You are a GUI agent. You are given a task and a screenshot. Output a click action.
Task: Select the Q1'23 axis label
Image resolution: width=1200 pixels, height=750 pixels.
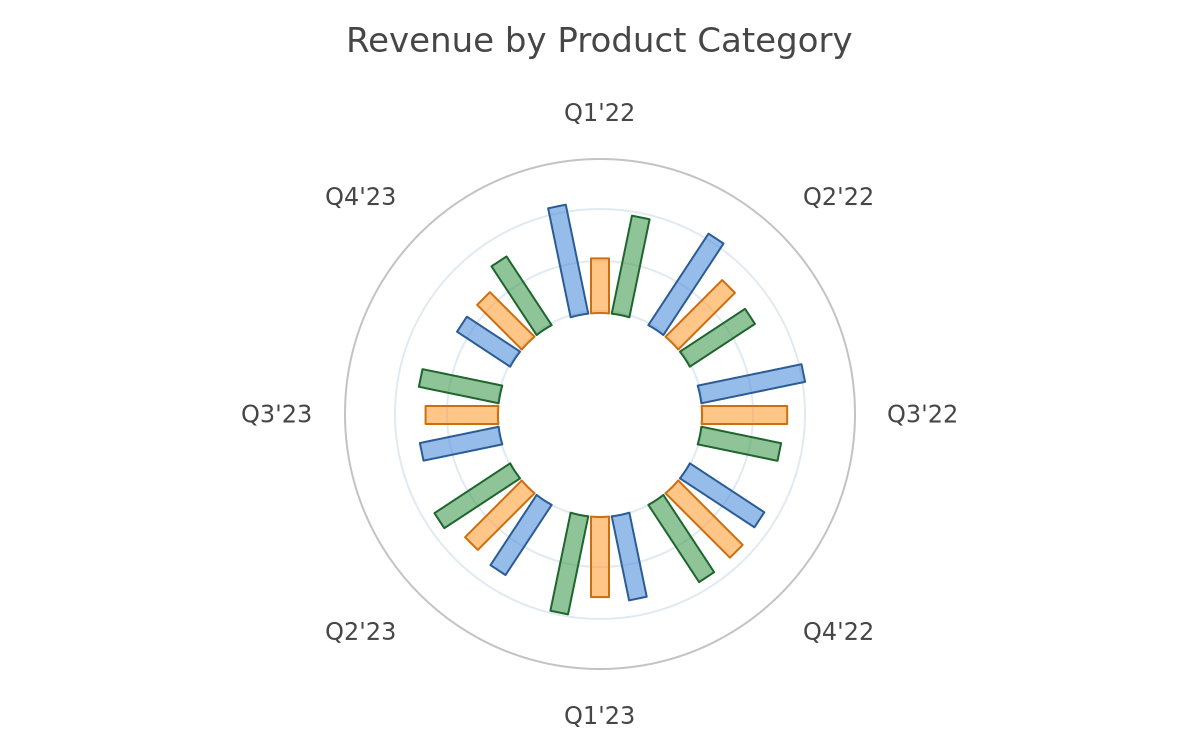[x=599, y=716]
